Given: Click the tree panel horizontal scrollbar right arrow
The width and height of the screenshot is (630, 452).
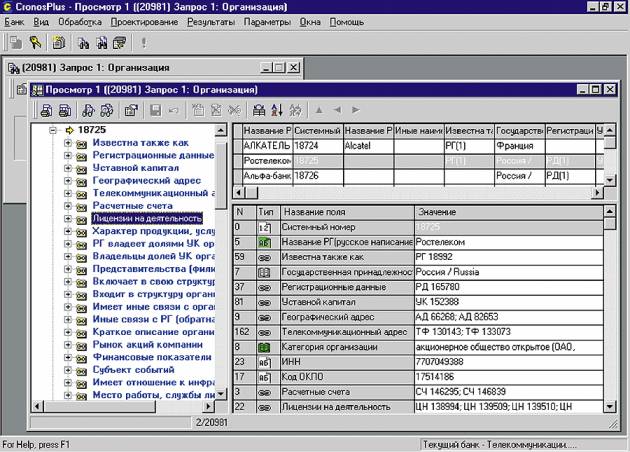Looking at the screenshot, I should pos(208,407).
